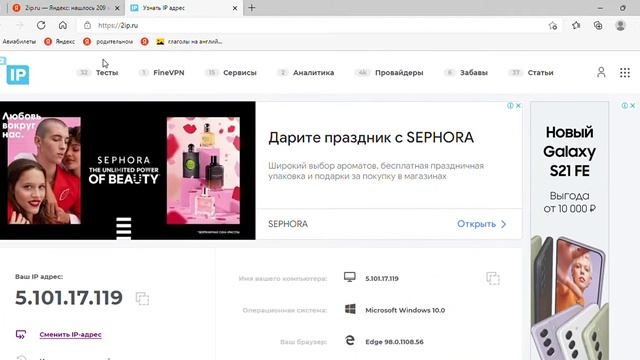
Task: Select the 'Узнать IP адрес' tab
Action: point(184,8)
